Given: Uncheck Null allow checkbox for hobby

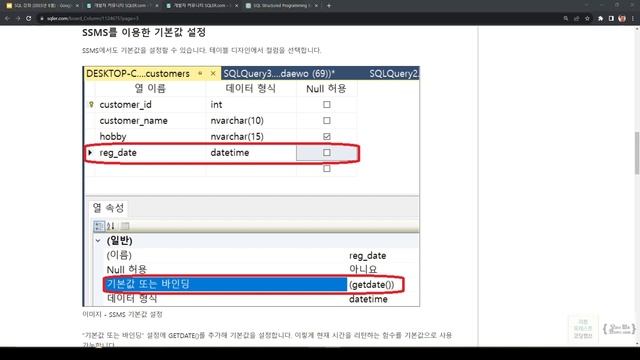Looking at the screenshot, I should tap(327, 136).
